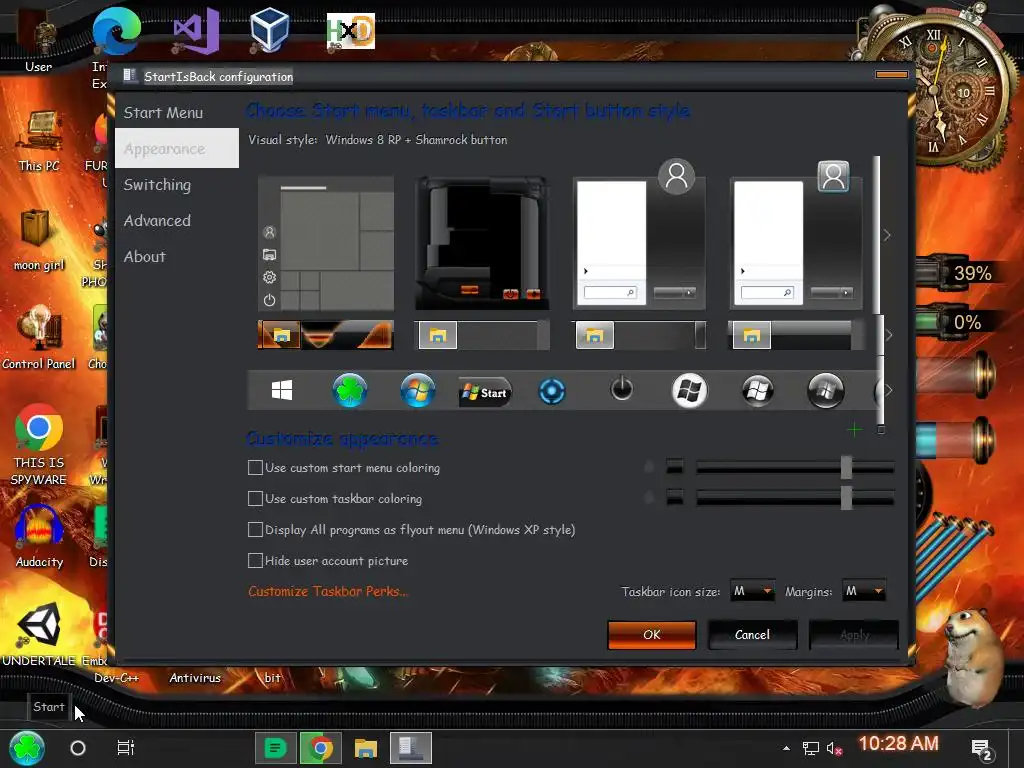Open green notes app in taskbar
This screenshot has width=1024, height=768.
click(x=274, y=748)
